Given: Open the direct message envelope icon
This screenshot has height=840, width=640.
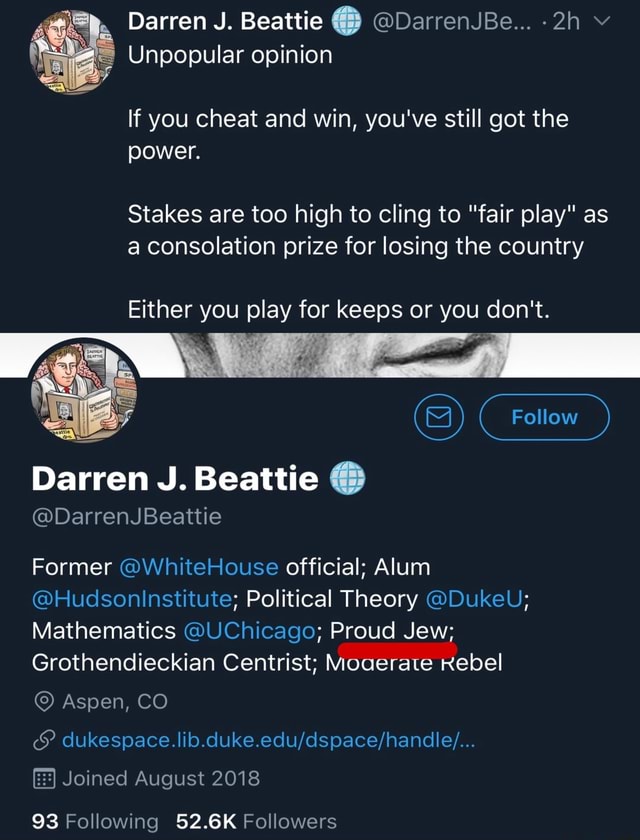Looking at the screenshot, I should pyautogui.click(x=437, y=418).
